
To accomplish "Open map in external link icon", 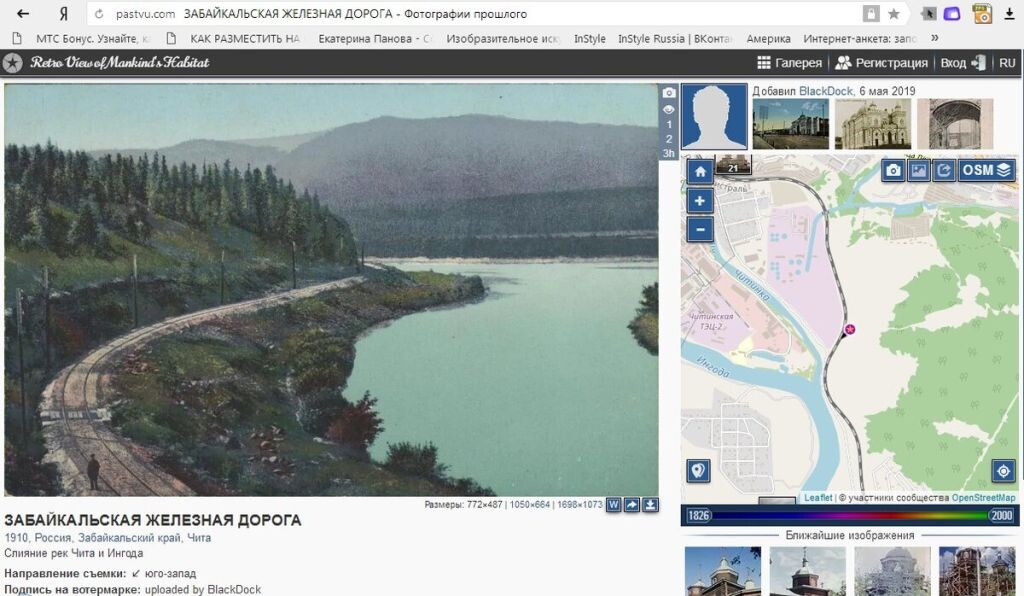I will click(944, 170).
